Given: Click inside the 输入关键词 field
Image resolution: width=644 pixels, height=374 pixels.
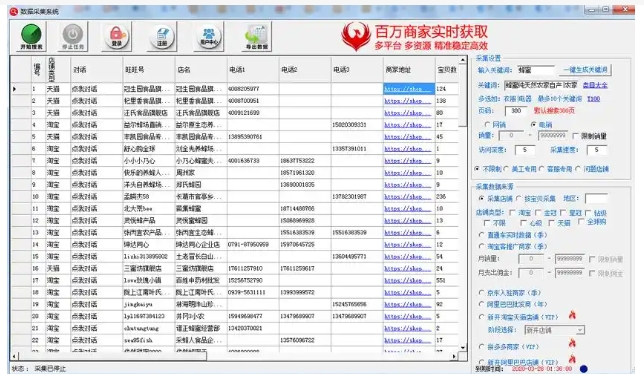Looking at the screenshot, I should click(x=535, y=70).
